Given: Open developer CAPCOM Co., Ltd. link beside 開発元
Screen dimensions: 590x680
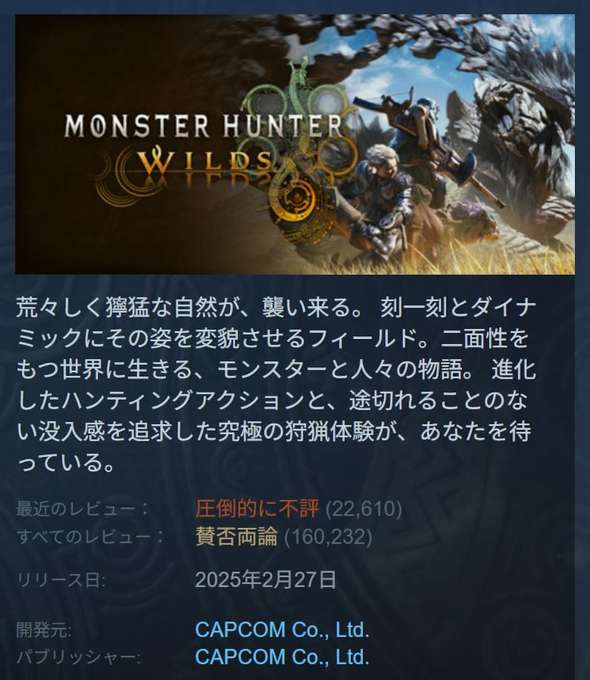Looking at the screenshot, I should point(282,630).
